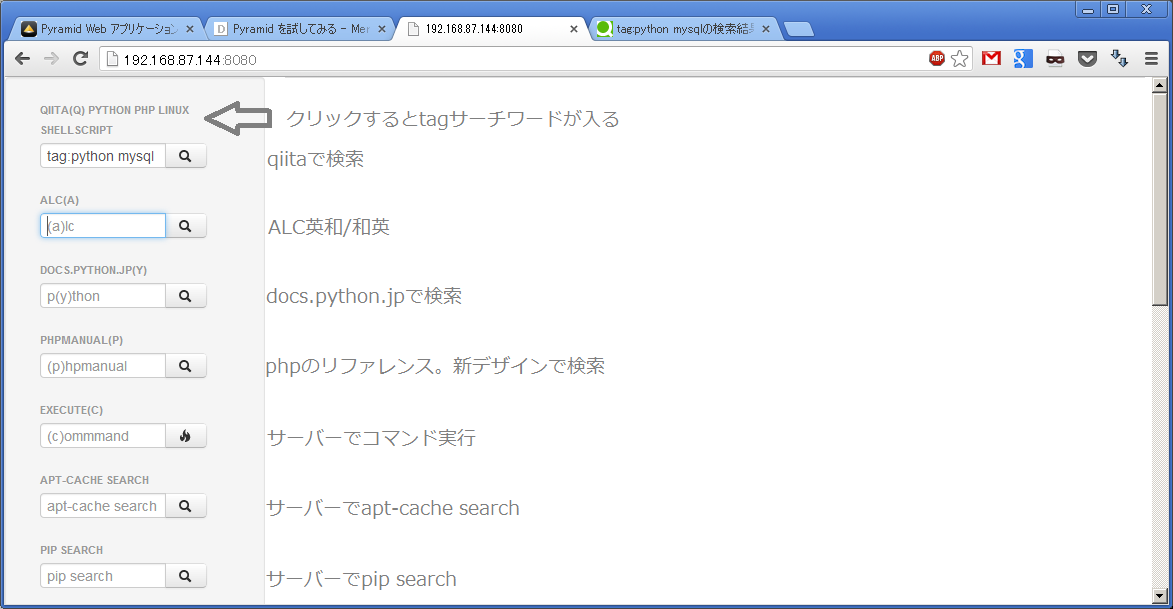Click the sunglasses incognito extension icon
1173x609 pixels.
[x=1055, y=58]
